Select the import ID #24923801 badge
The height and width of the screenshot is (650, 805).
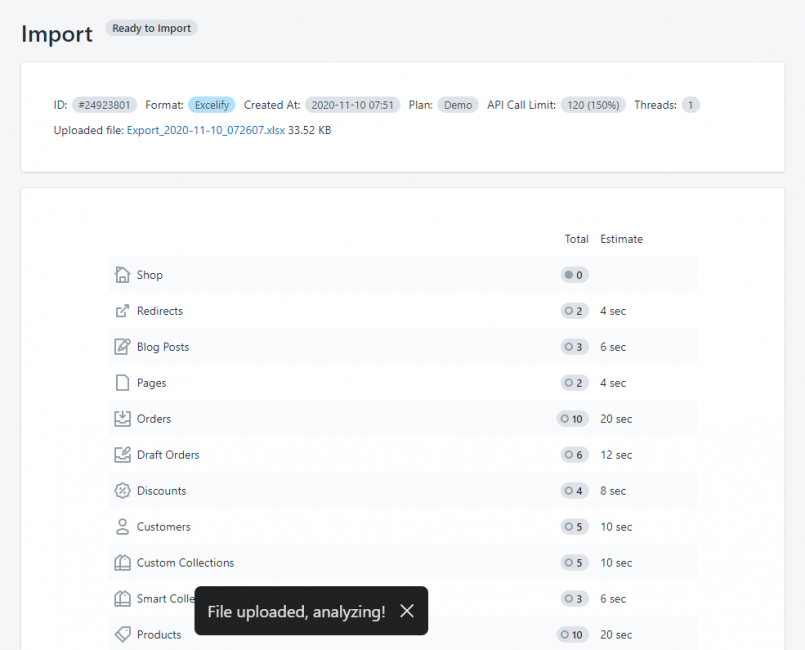tap(97, 103)
